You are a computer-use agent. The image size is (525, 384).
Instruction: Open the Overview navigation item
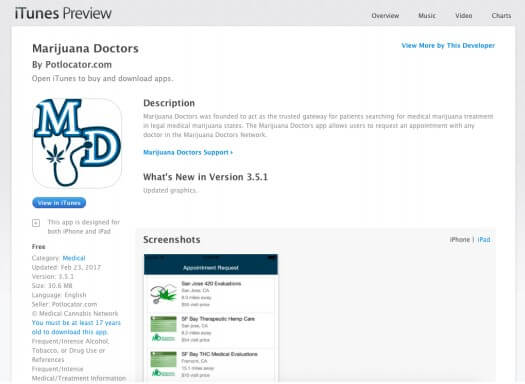(385, 16)
